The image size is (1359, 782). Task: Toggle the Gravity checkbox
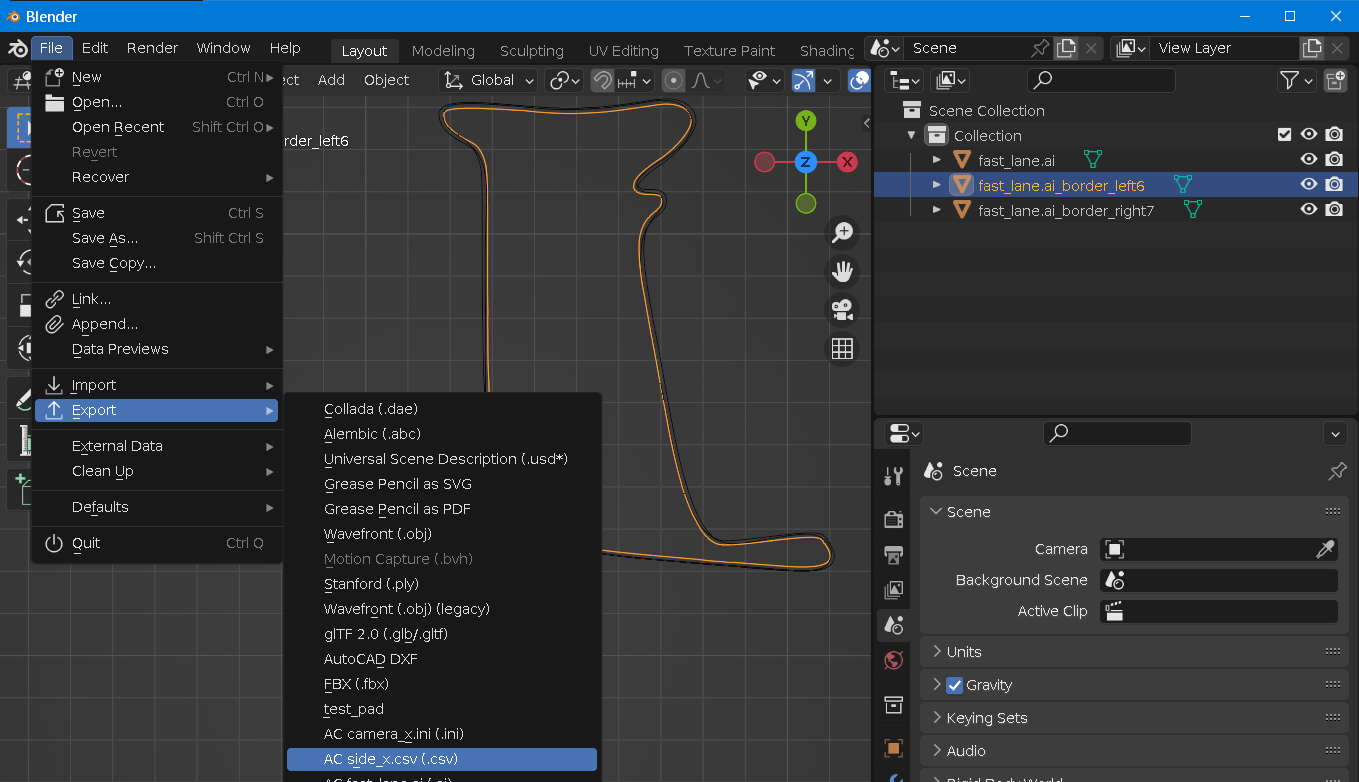[x=954, y=685]
